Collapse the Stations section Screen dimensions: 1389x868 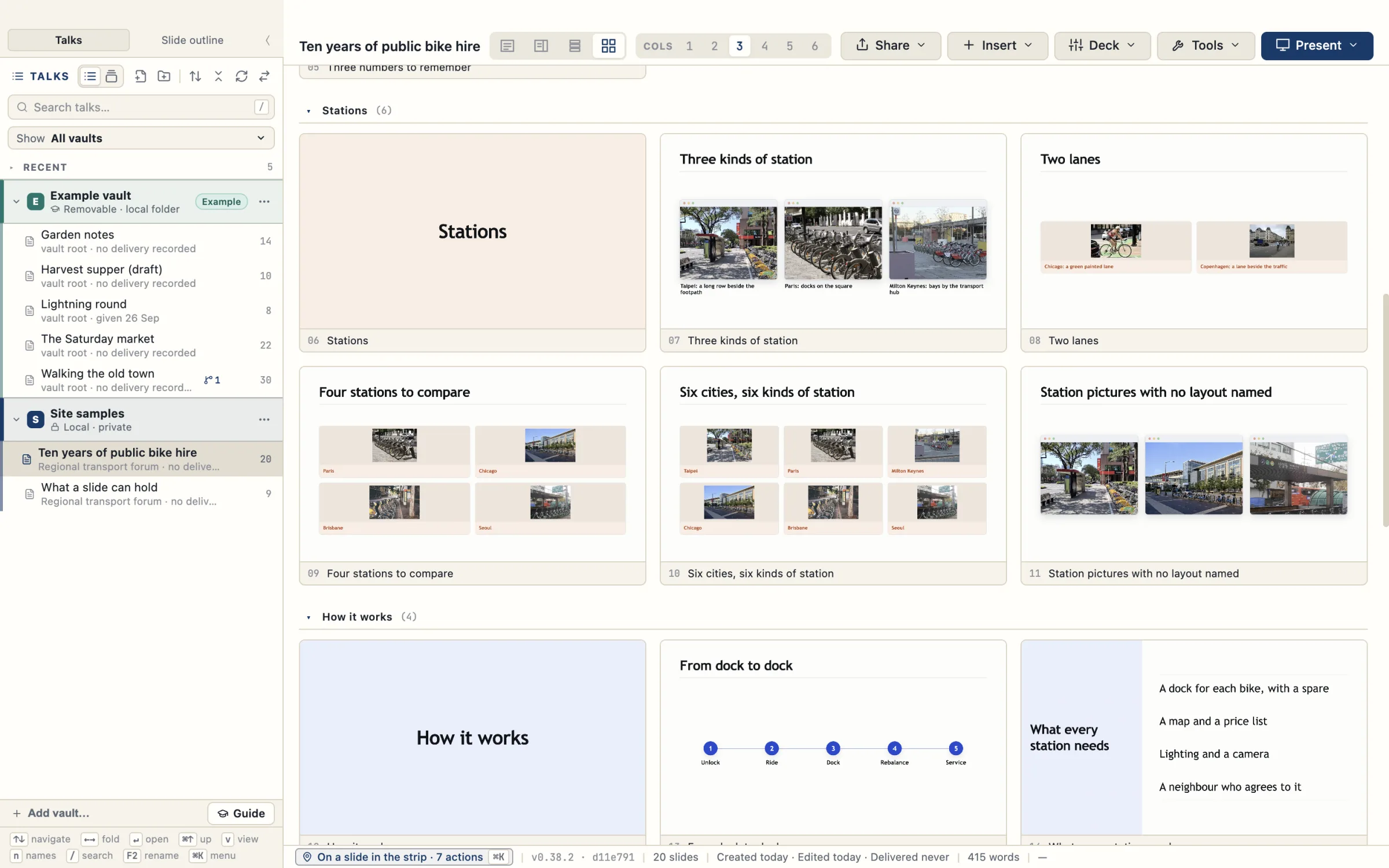coord(308,111)
